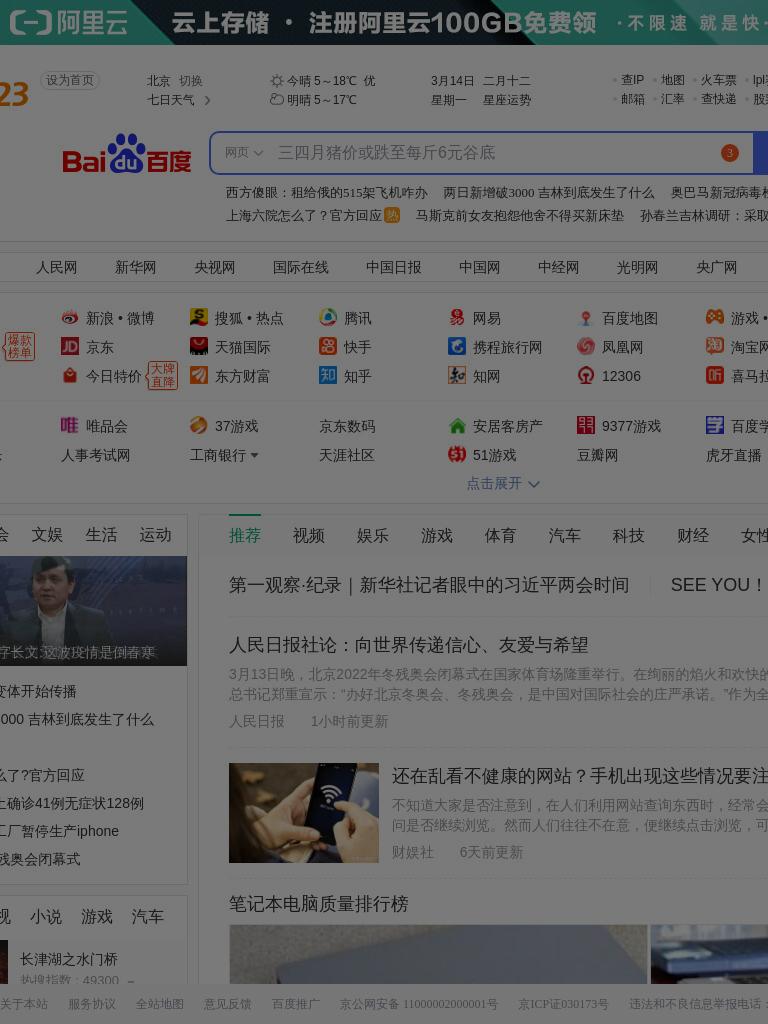Select the 文娱 tab in left panel
This screenshot has height=1024, width=768.
(x=47, y=535)
